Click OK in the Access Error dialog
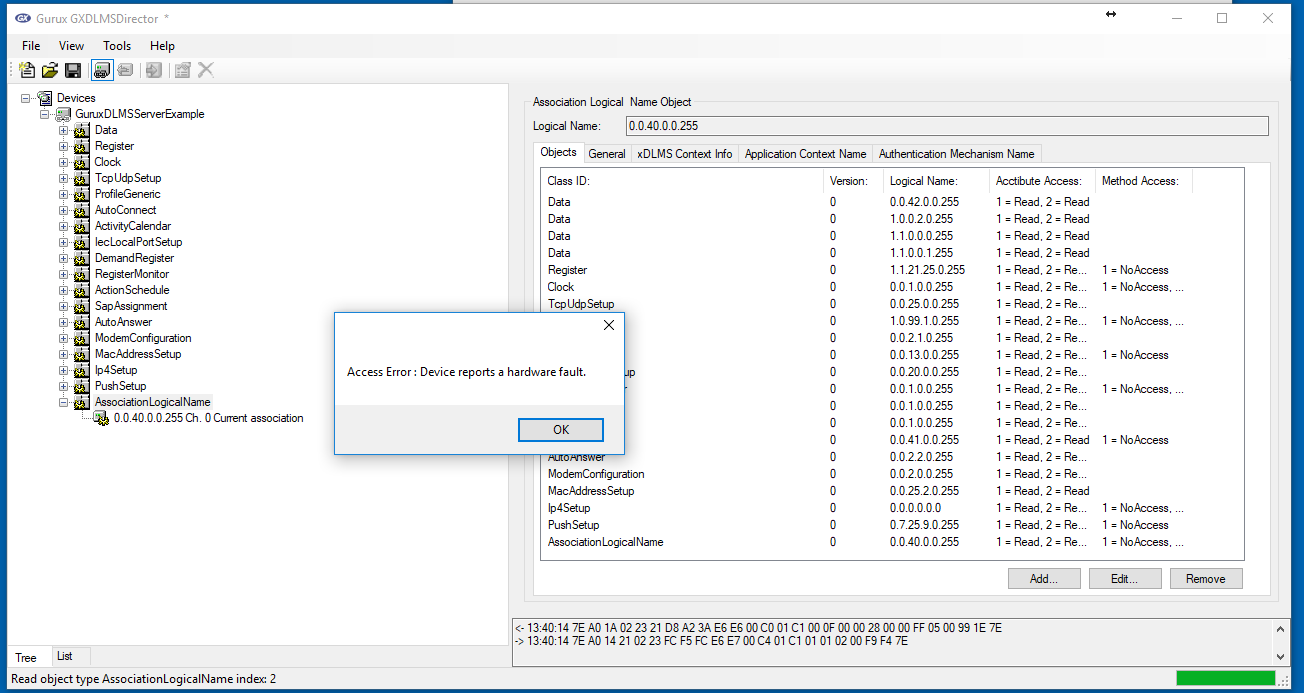Screen dimensions: 1304x693 [561, 429]
